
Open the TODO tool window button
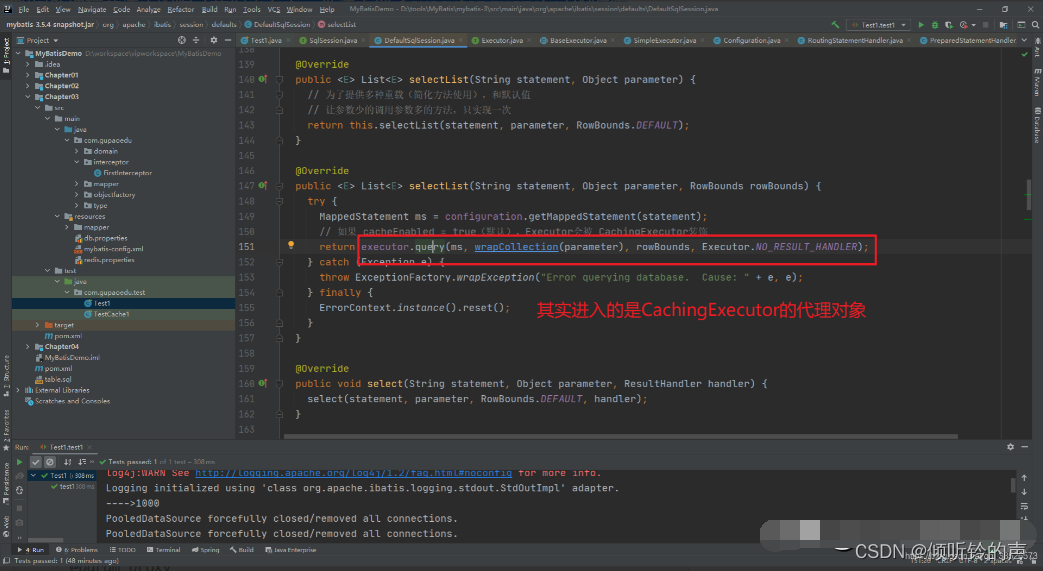pyautogui.click(x=122, y=550)
